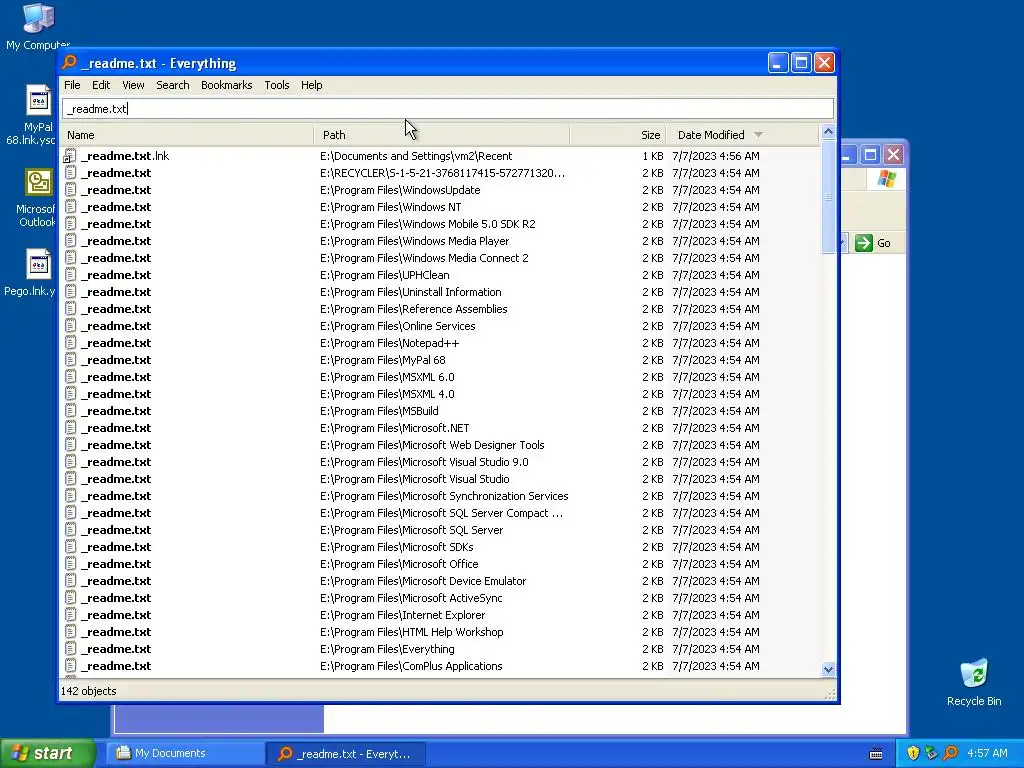Select file icon in MSXML 4.0 row

[70, 394]
